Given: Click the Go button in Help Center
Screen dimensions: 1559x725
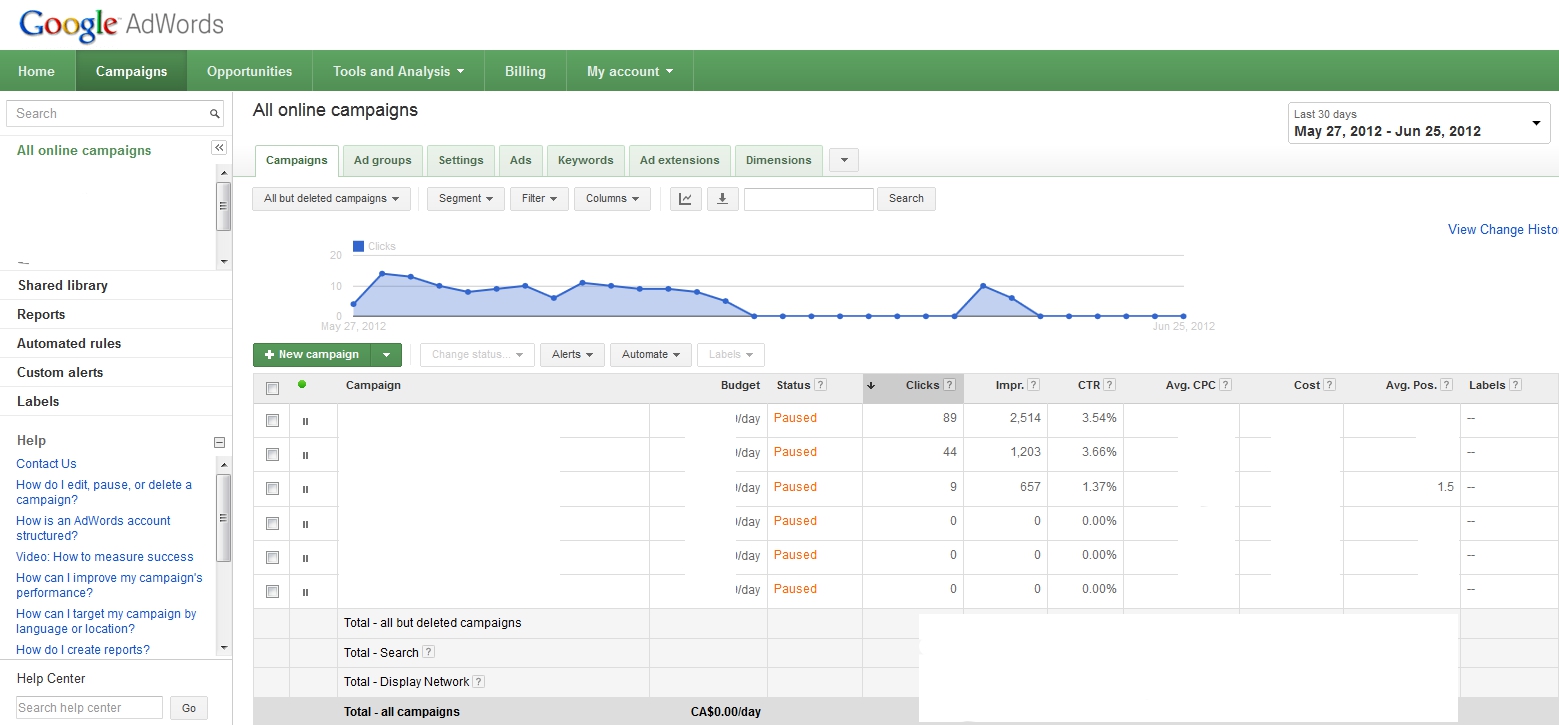Looking at the screenshot, I should (x=189, y=708).
